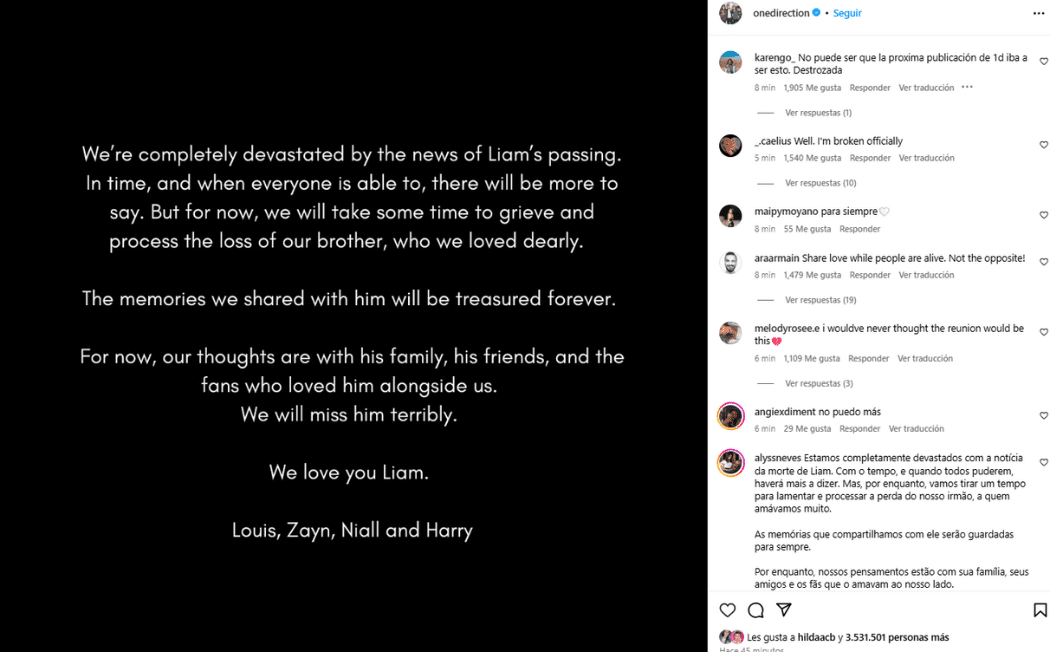The width and height of the screenshot is (1050, 652).
Task: Like karengo_'s comment with the heart
Action: point(1044,62)
